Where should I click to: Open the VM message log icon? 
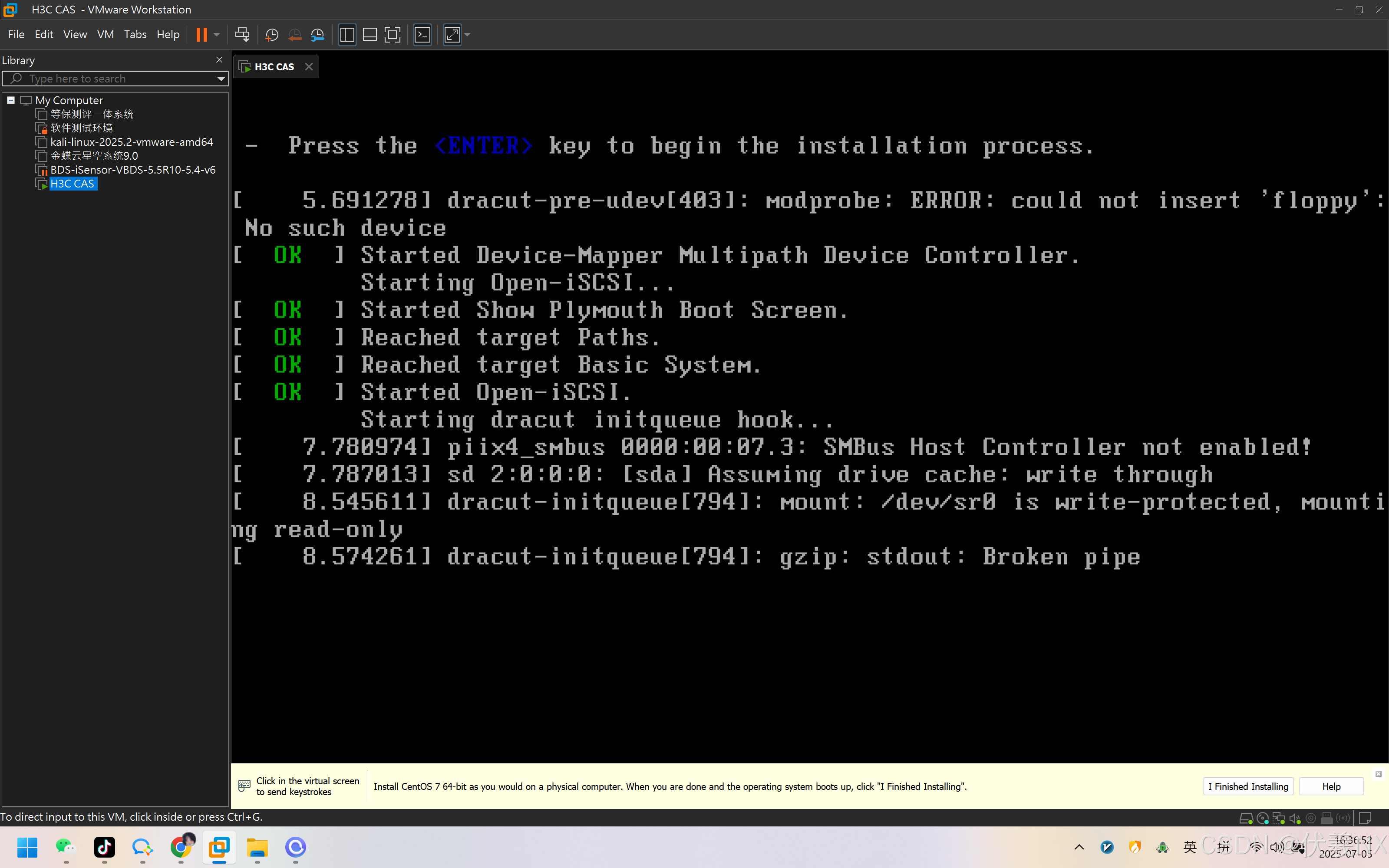(x=1365, y=818)
